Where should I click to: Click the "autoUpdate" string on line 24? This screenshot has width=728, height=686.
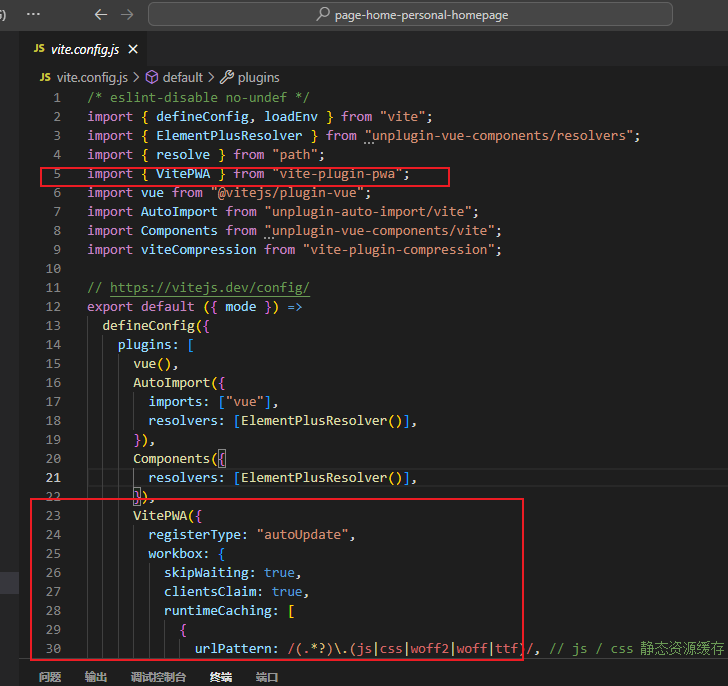coord(305,535)
